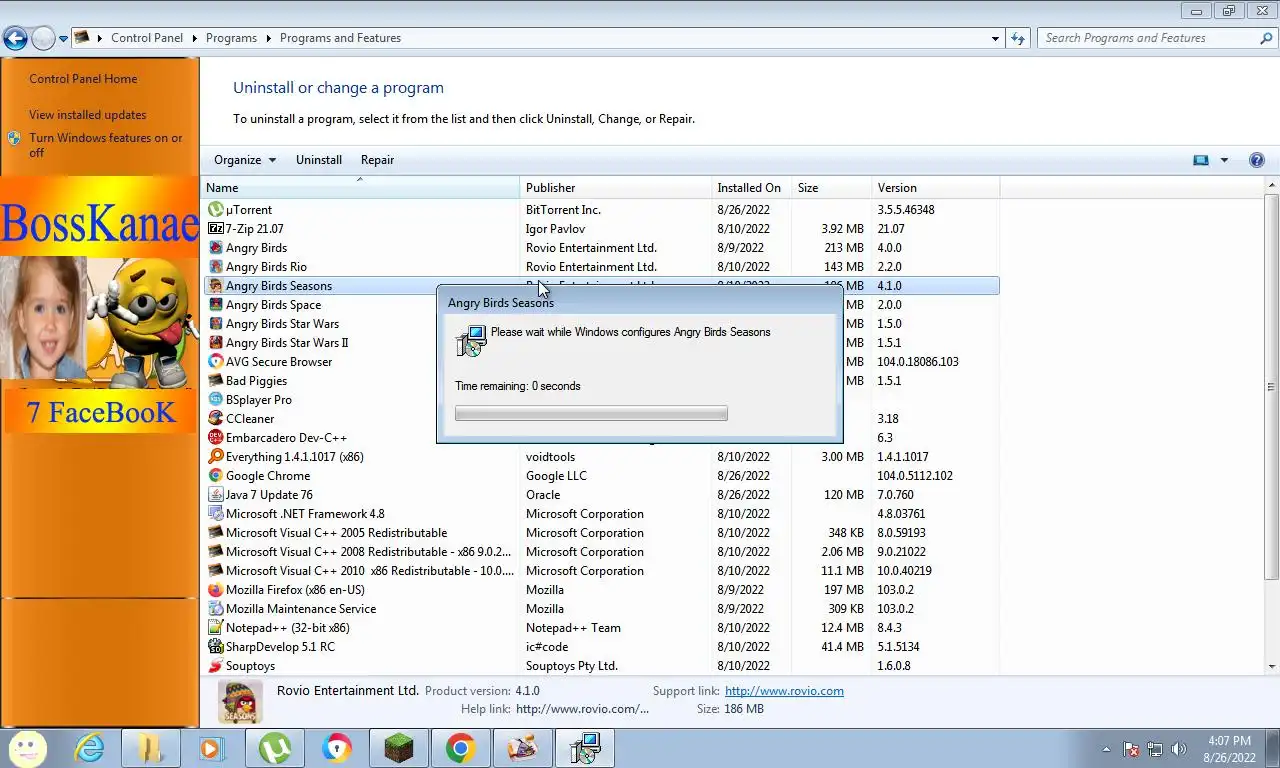The height and width of the screenshot is (768, 1280).
Task: Click Turn Windows features on or off
Action: [105, 145]
